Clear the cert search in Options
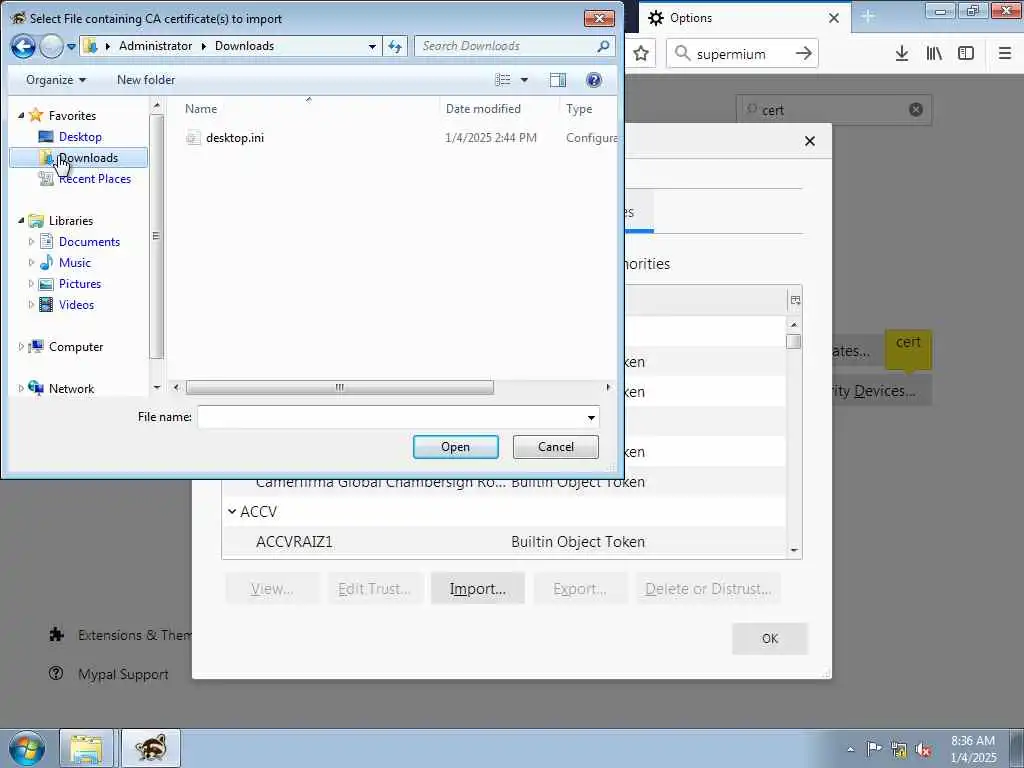Image resolution: width=1024 pixels, height=768 pixels. coord(916,109)
